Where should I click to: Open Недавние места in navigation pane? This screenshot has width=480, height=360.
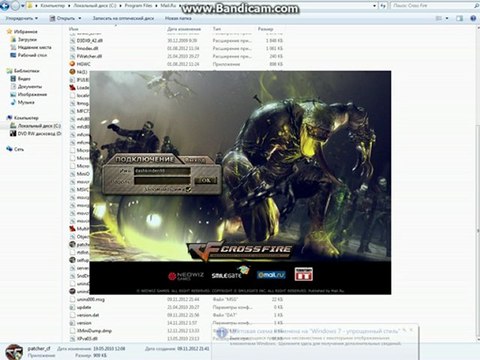point(34,47)
